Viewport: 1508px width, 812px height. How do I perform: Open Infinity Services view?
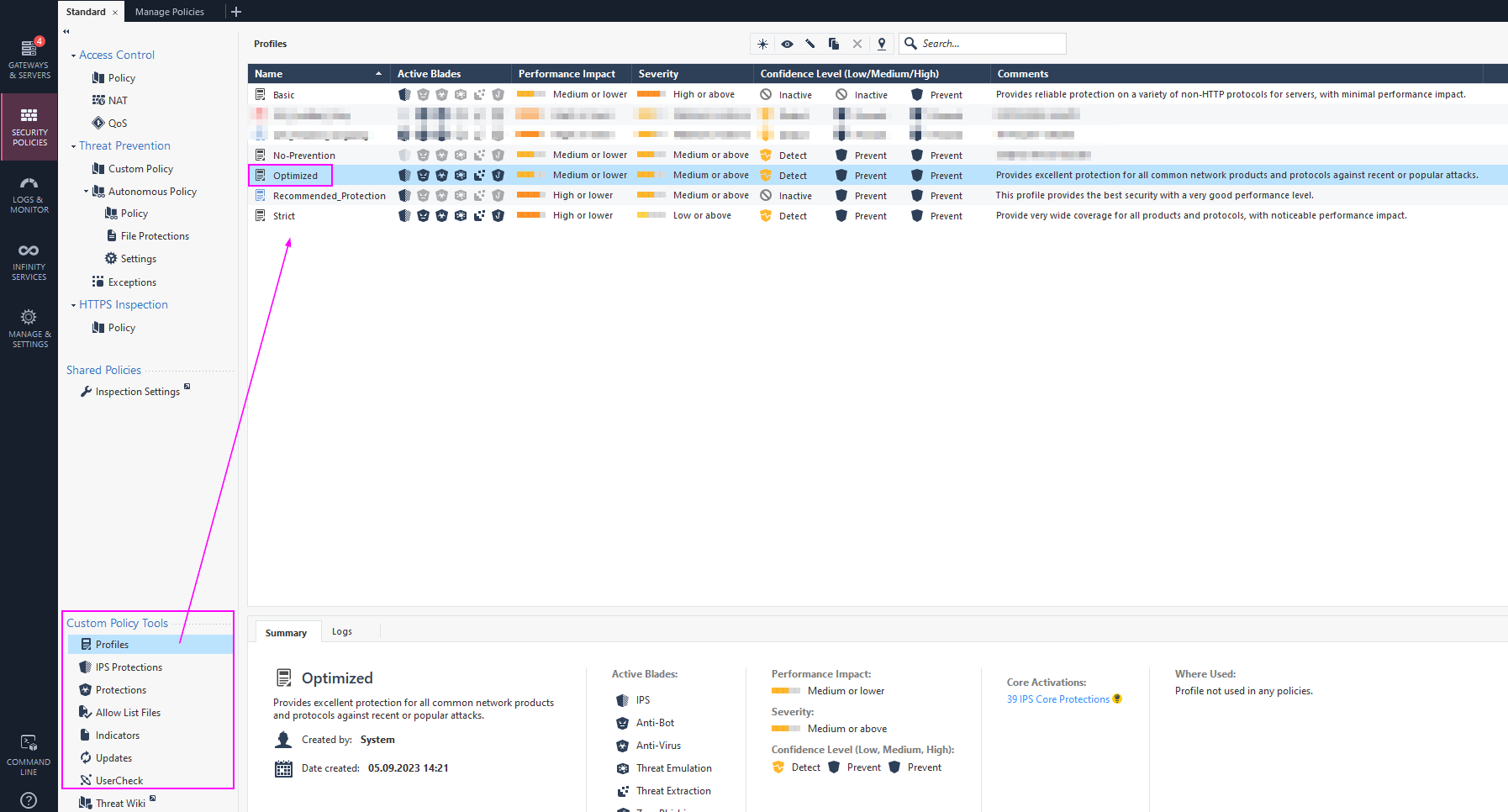click(29, 262)
